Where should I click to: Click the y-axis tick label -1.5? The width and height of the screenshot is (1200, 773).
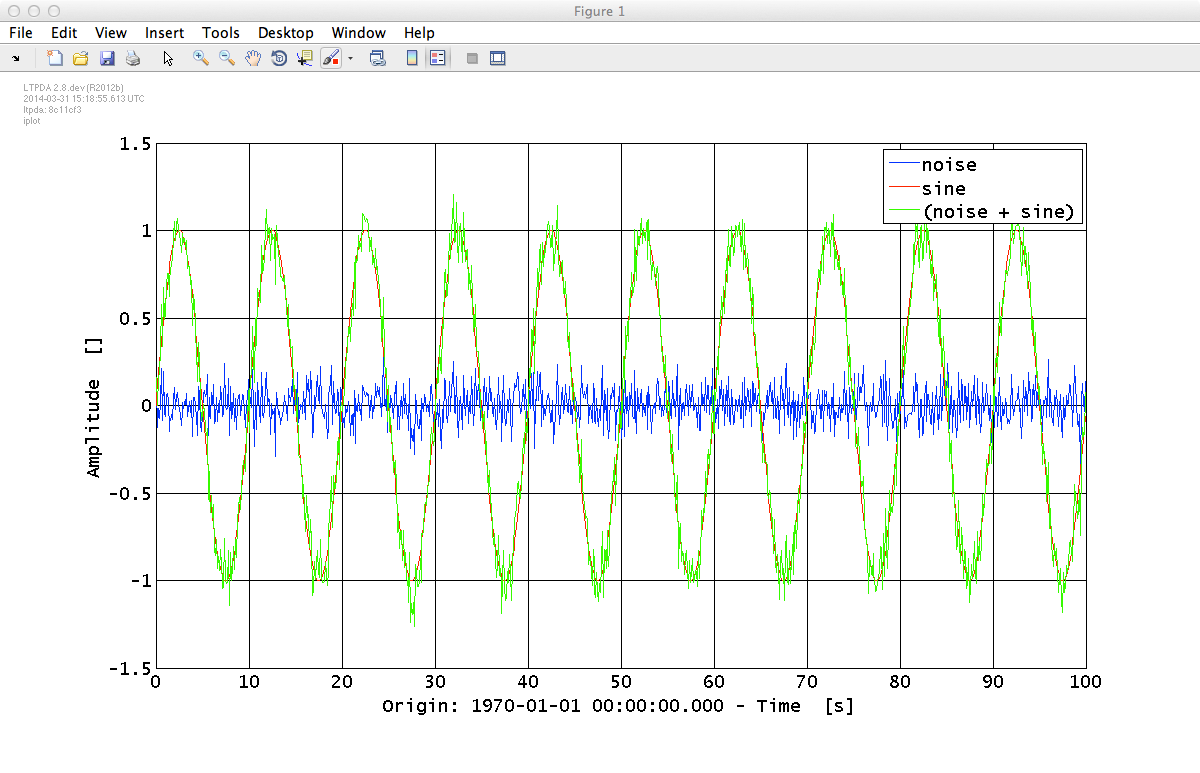click(128, 668)
